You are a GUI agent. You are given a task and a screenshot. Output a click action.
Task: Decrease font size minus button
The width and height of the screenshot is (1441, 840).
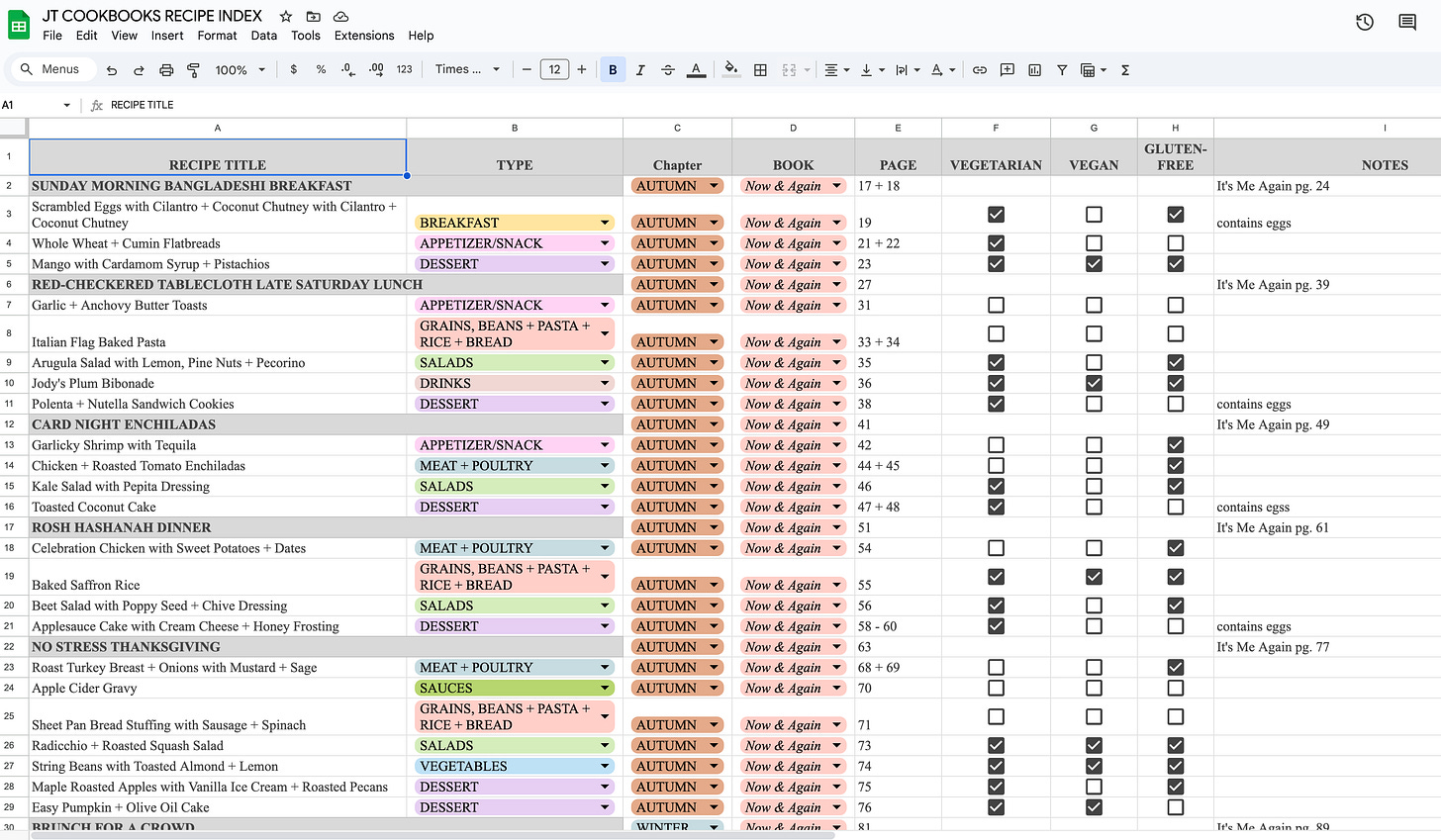pos(527,69)
